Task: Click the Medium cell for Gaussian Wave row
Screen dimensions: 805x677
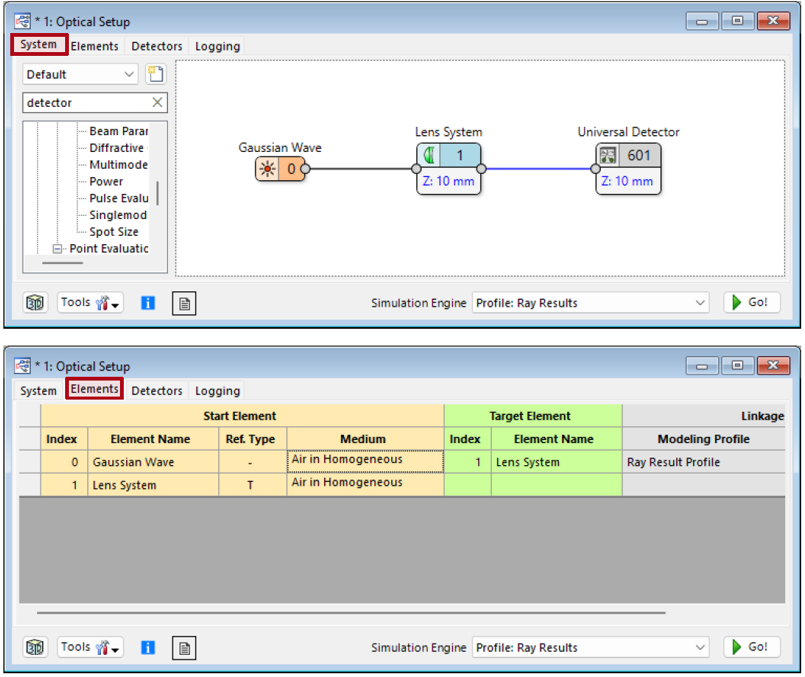Action: tap(365, 461)
